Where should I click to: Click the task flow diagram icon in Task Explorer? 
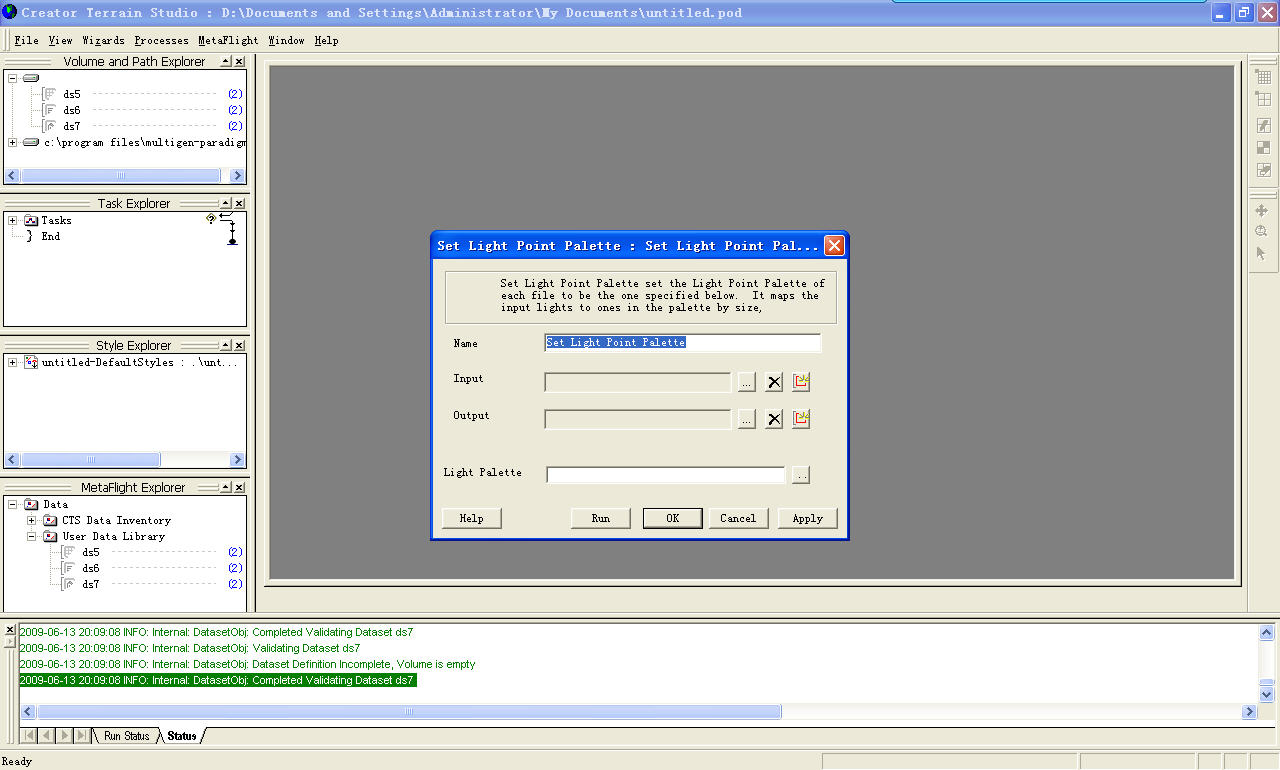pos(230,229)
